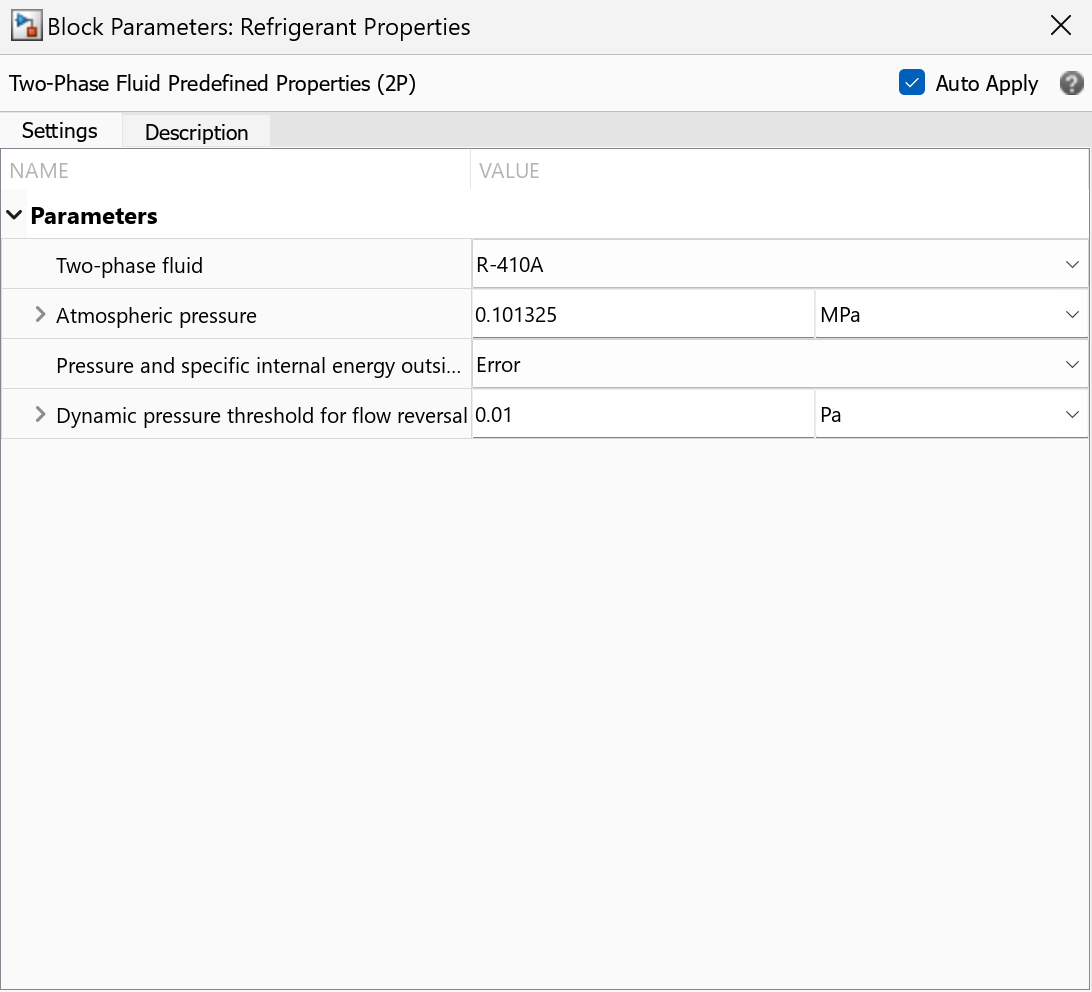1092x992 pixels.
Task: Select the Pressure and specific internal energy row
Action: [258, 365]
